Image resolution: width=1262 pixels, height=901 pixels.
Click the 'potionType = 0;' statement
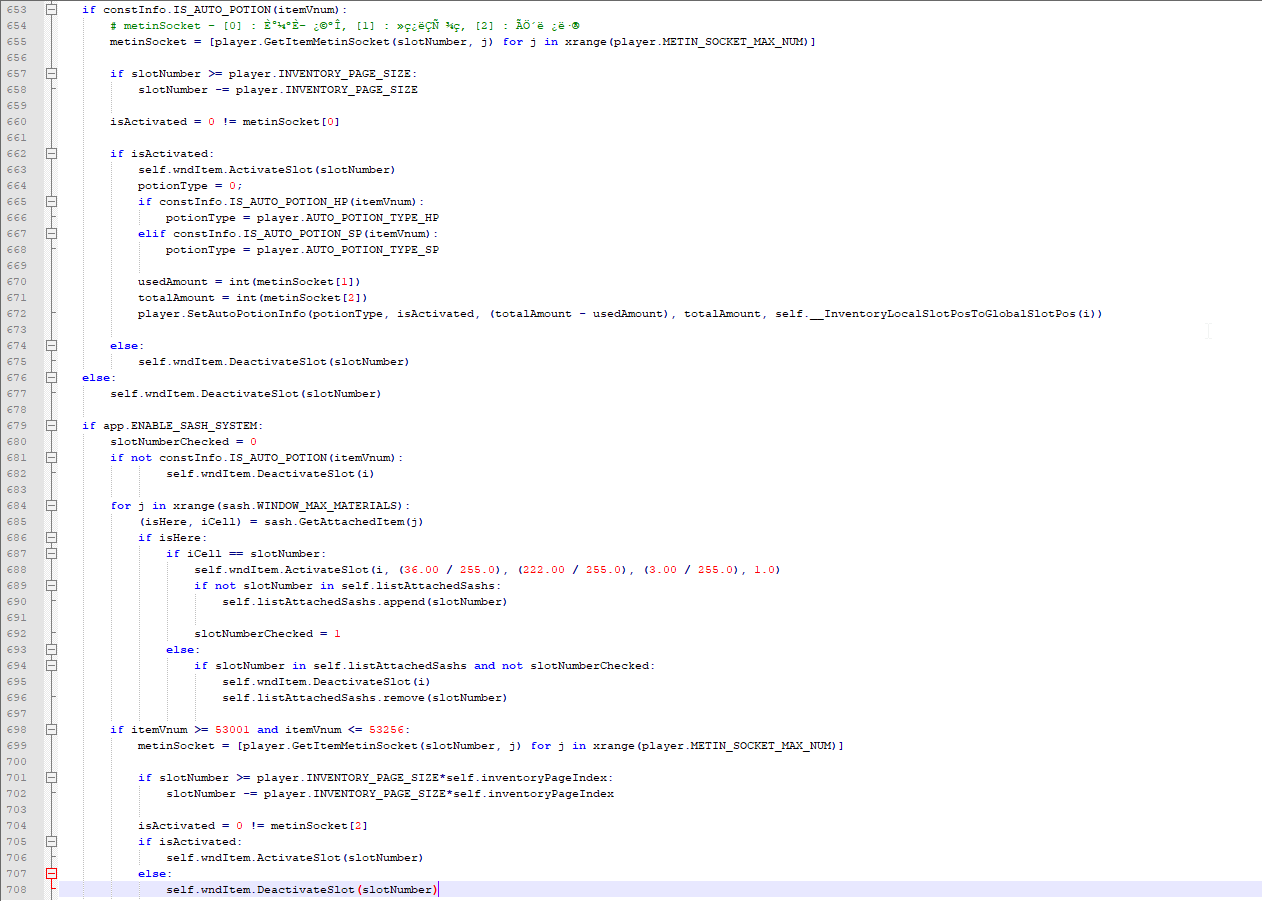click(x=191, y=186)
